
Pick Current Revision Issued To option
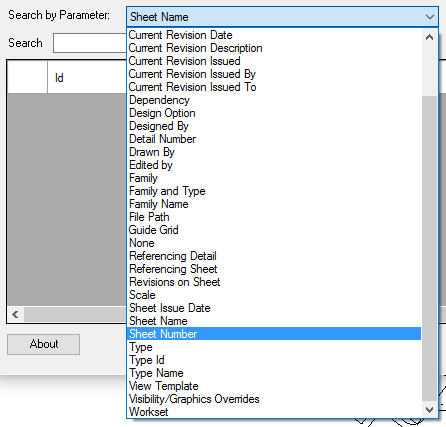[x=274, y=87]
